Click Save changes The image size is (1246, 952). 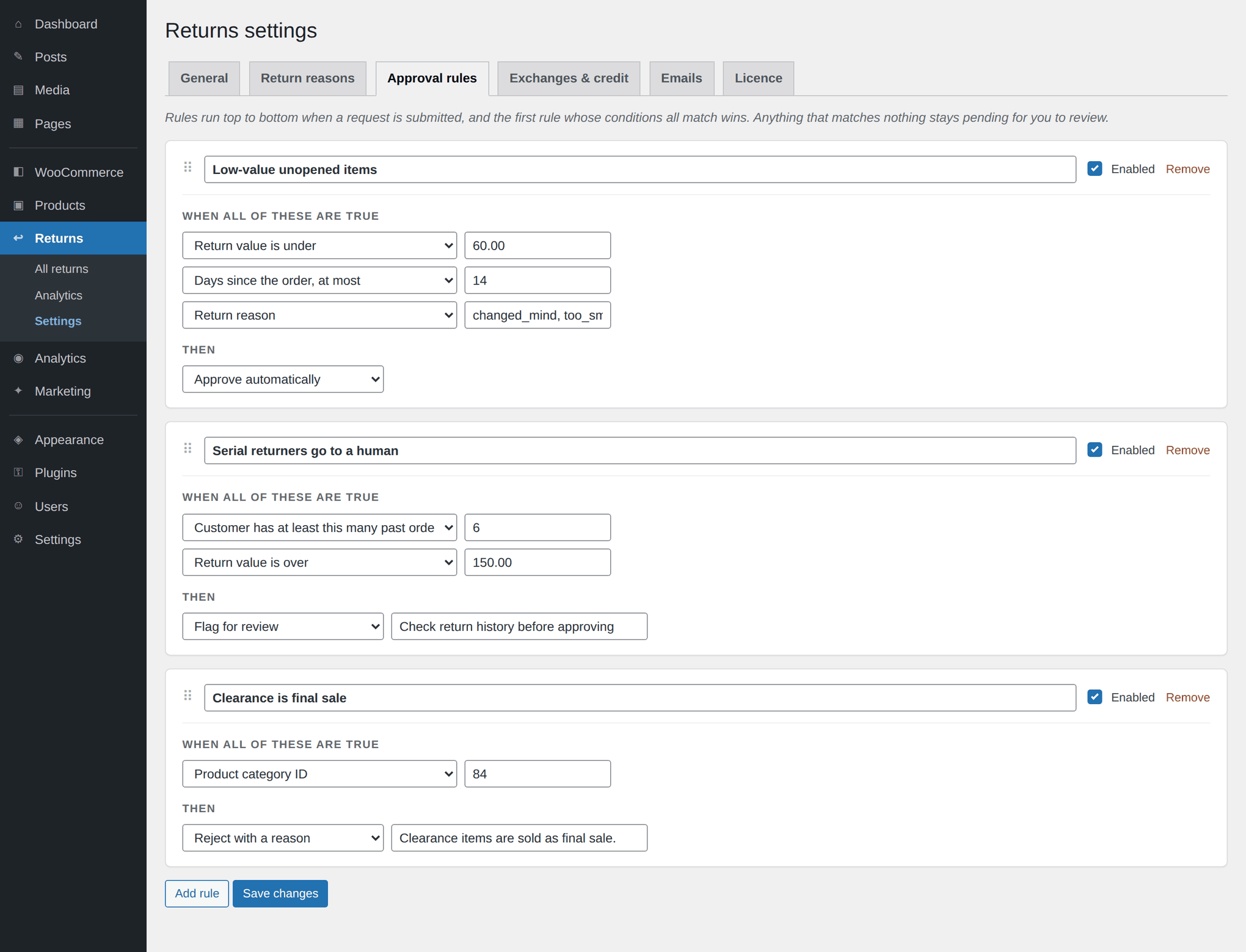(x=280, y=893)
